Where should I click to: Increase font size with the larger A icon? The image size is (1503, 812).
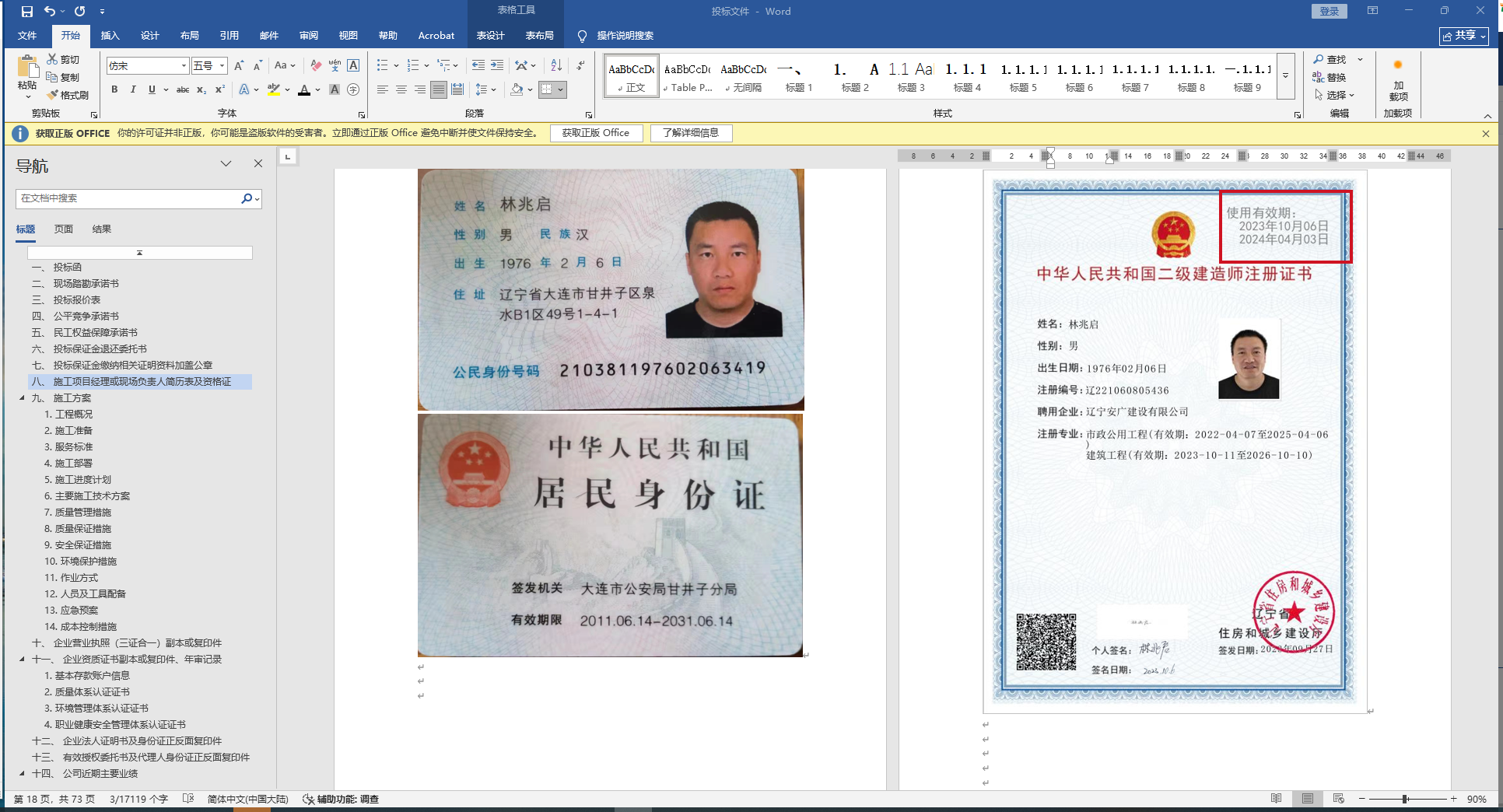coord(239,66)
